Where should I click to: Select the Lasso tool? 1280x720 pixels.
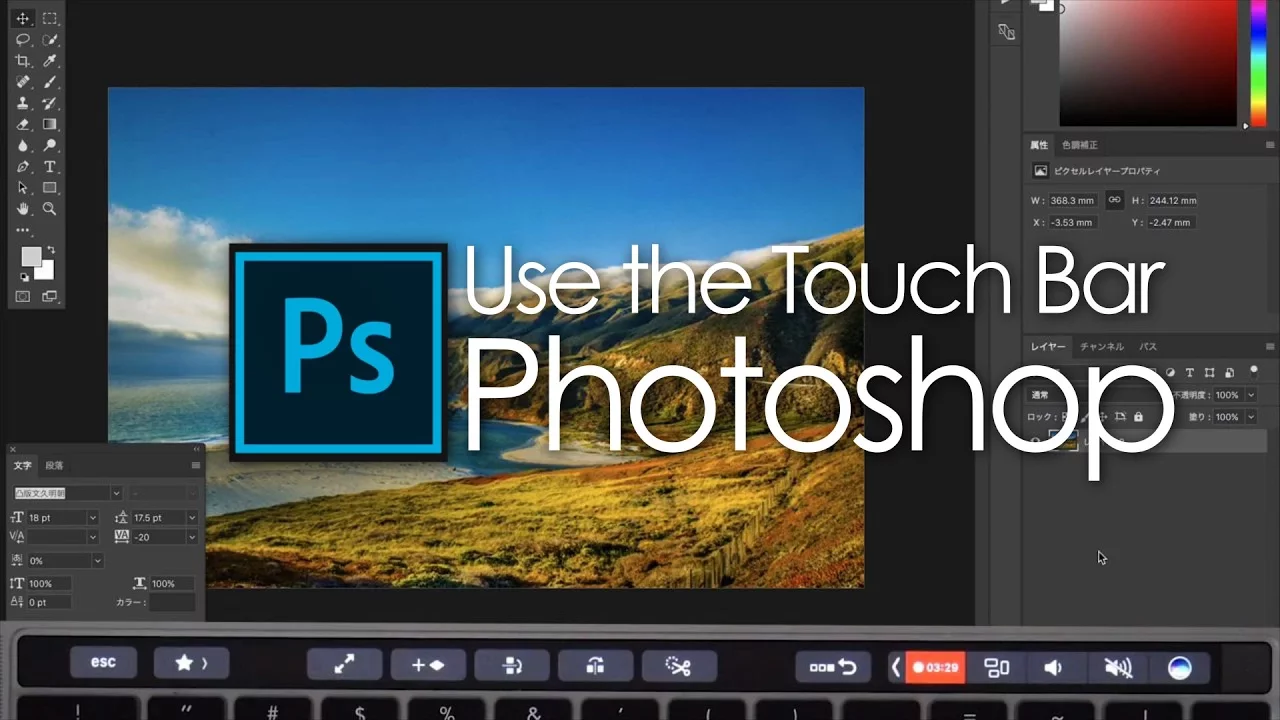(23, 40)
